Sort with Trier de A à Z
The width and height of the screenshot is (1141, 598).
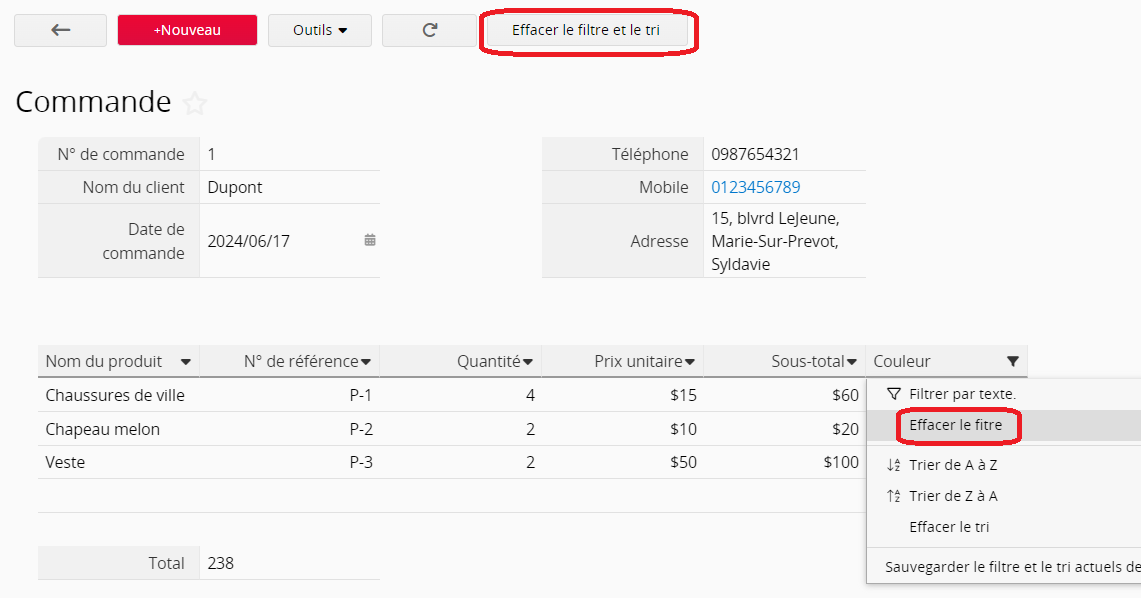pyautogui.click(x=1003, y=465)
